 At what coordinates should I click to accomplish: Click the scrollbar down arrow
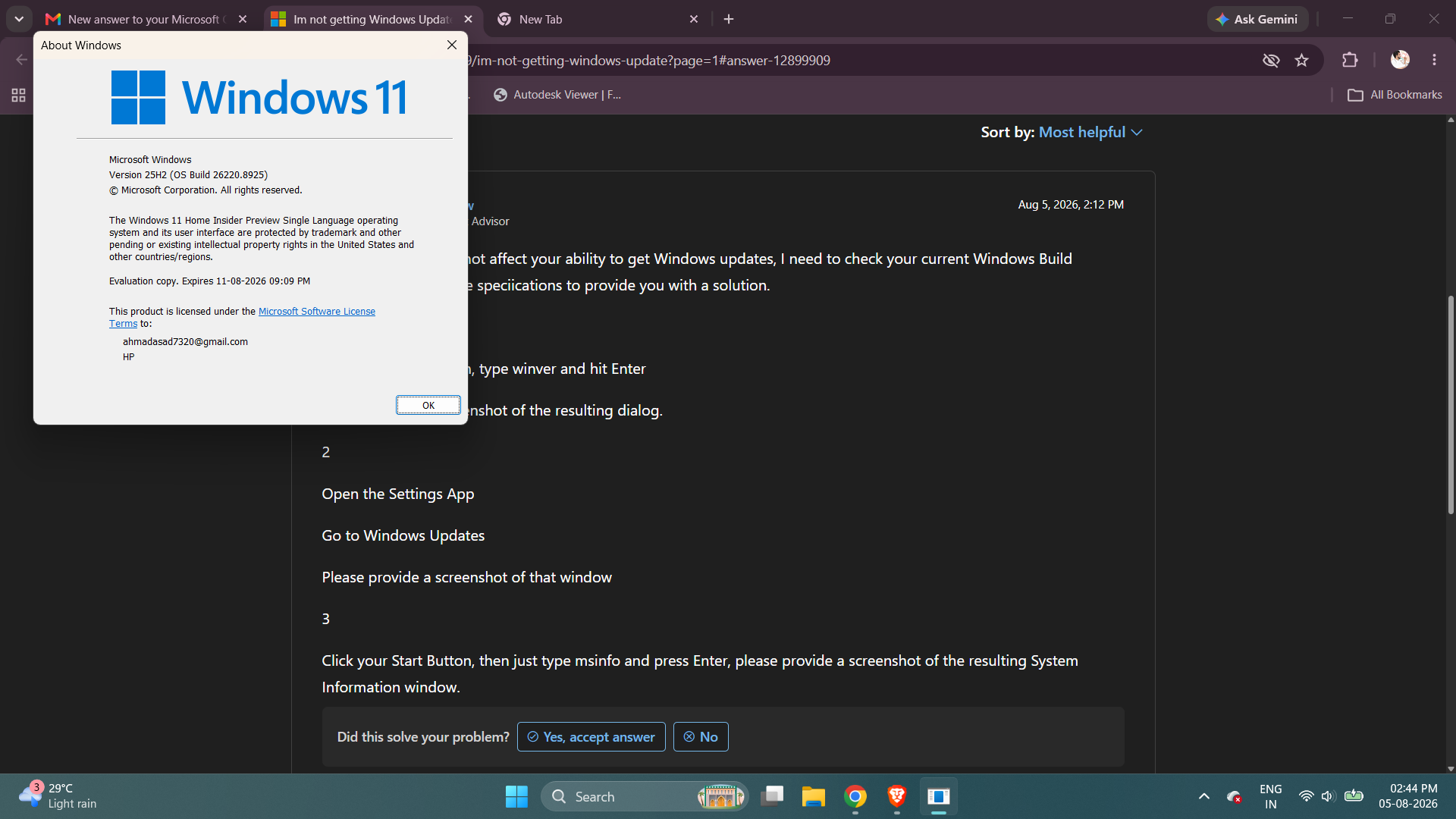(1451, 768)
